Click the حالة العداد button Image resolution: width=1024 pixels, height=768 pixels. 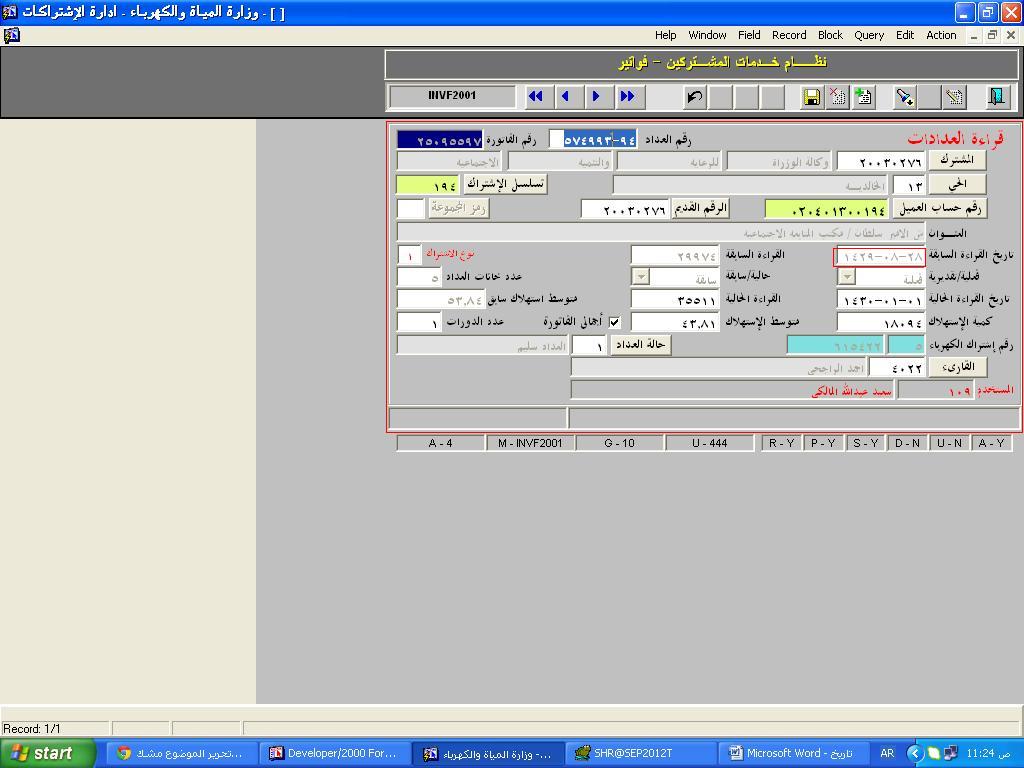coord(640,345)
